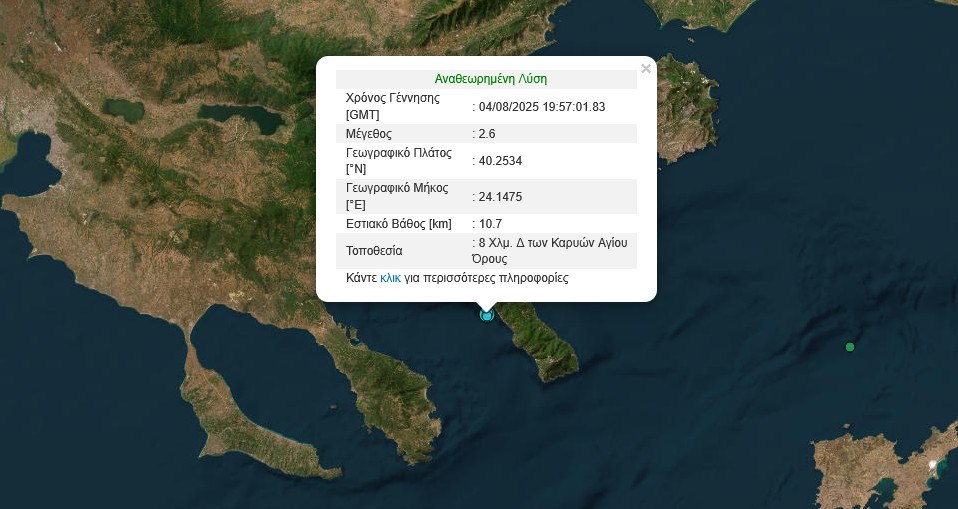This screenshot has height=509, width=958.
Task: Select the green earthquake marker in the sea
Action: click(x=850, y=347)
